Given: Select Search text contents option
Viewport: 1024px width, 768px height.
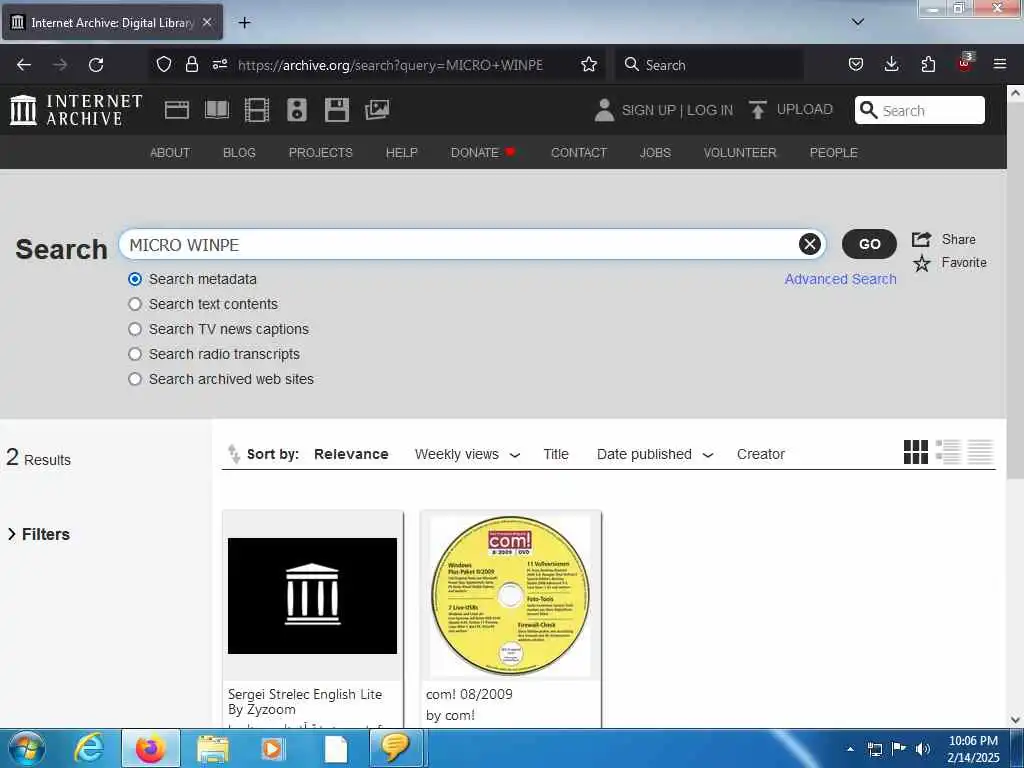Looking at the screenshot, I should coord(135,304).
